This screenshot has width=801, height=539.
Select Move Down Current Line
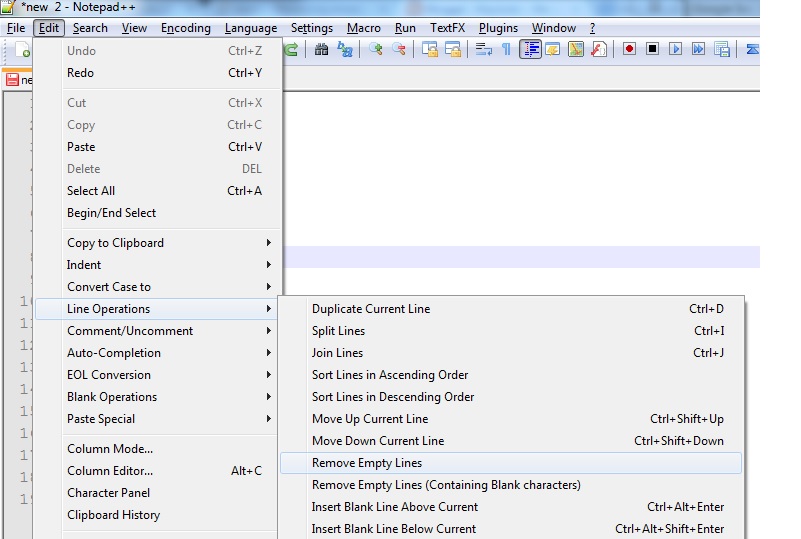511,440
